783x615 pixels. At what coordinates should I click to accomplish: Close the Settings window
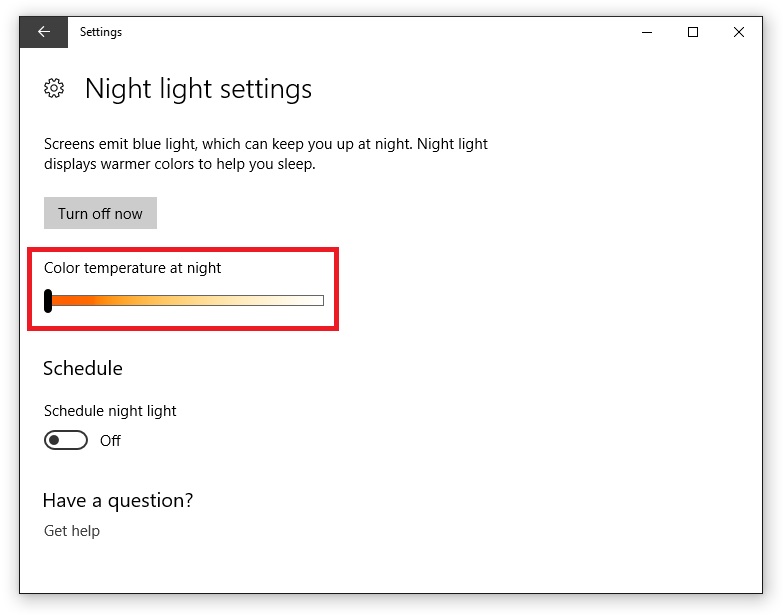tap(739, 32)
